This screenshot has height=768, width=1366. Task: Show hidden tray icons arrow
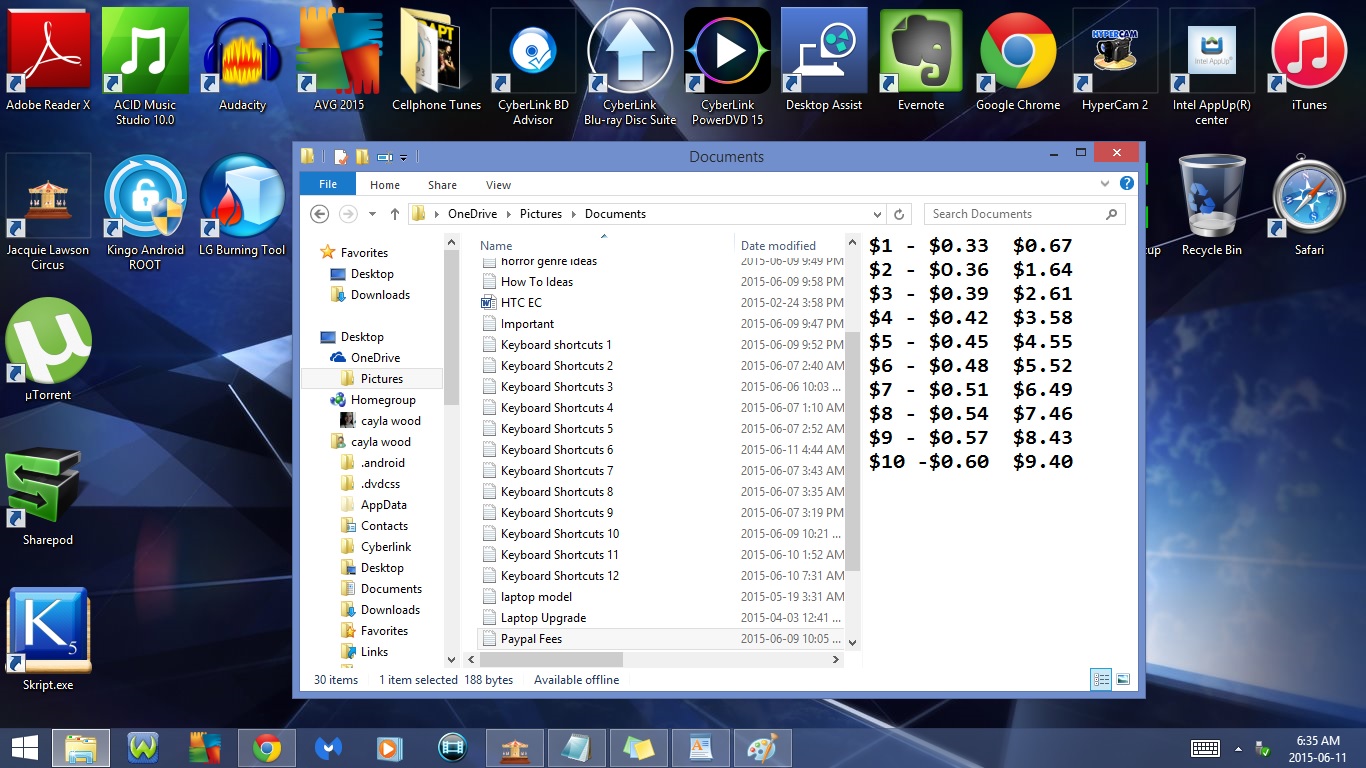(x=1238, y=748)
